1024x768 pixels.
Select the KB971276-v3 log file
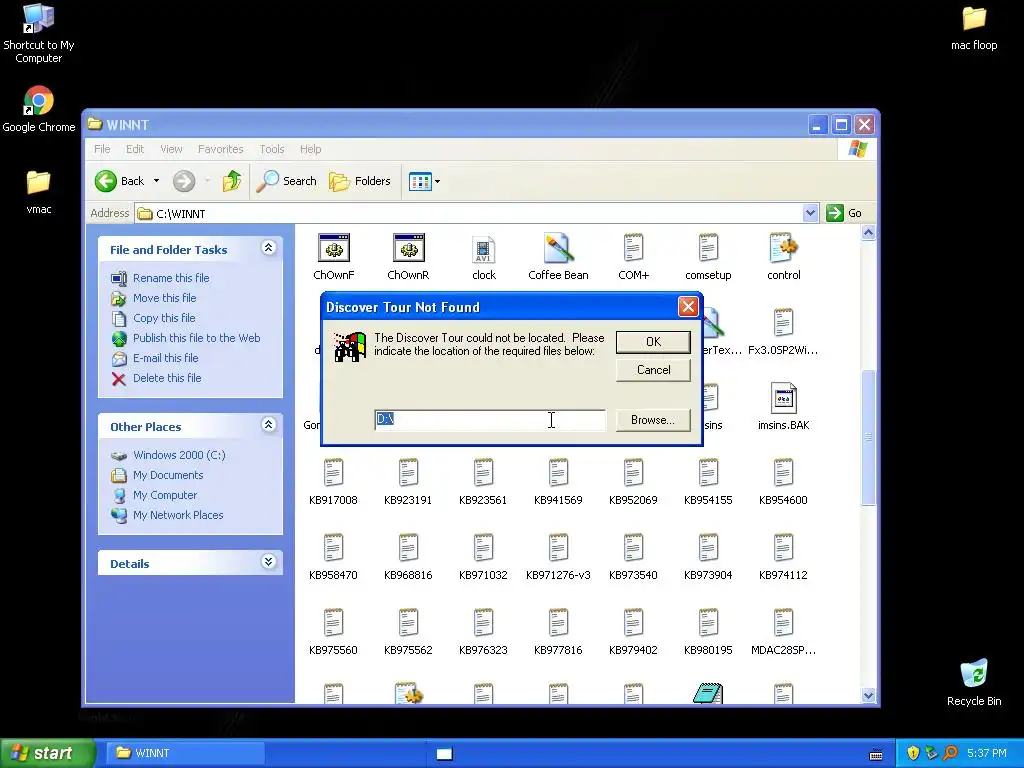(x=558, y=549)
